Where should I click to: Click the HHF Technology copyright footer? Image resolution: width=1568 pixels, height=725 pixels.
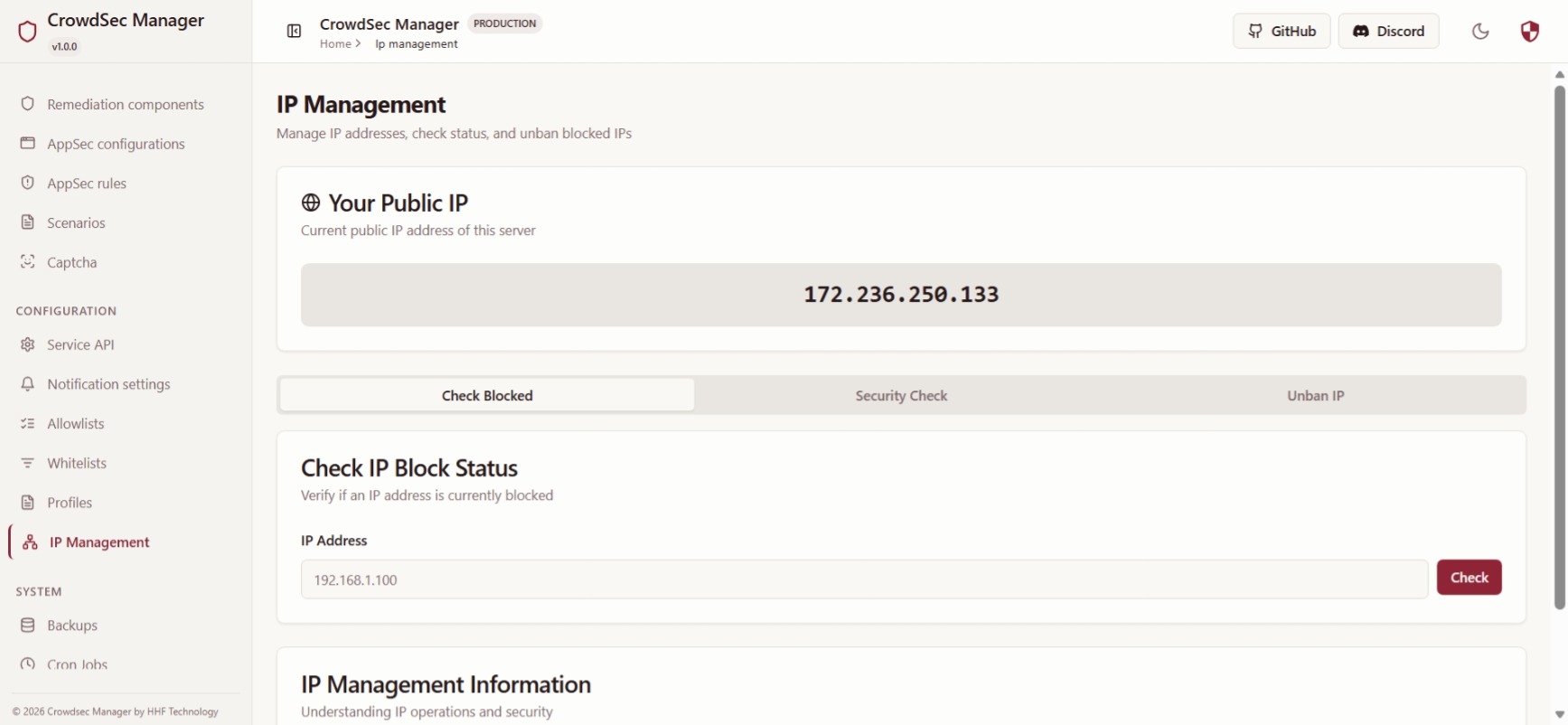116,711
